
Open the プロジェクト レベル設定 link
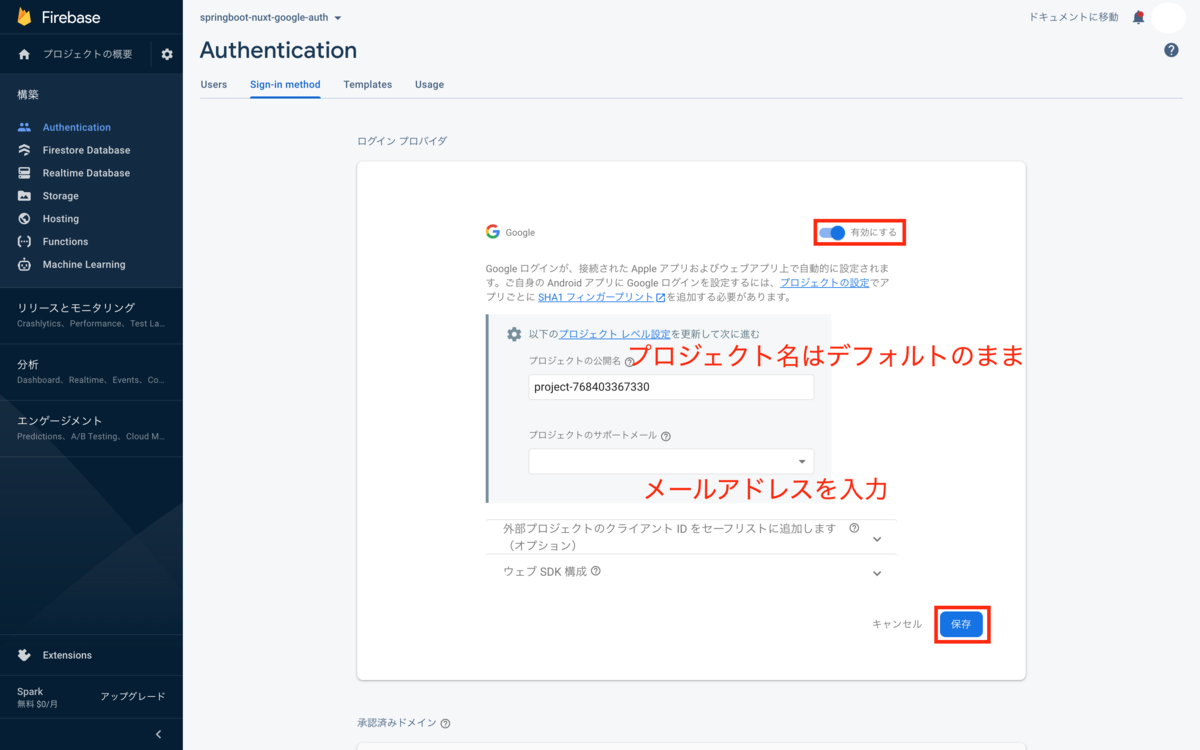[x=614, y=334]
